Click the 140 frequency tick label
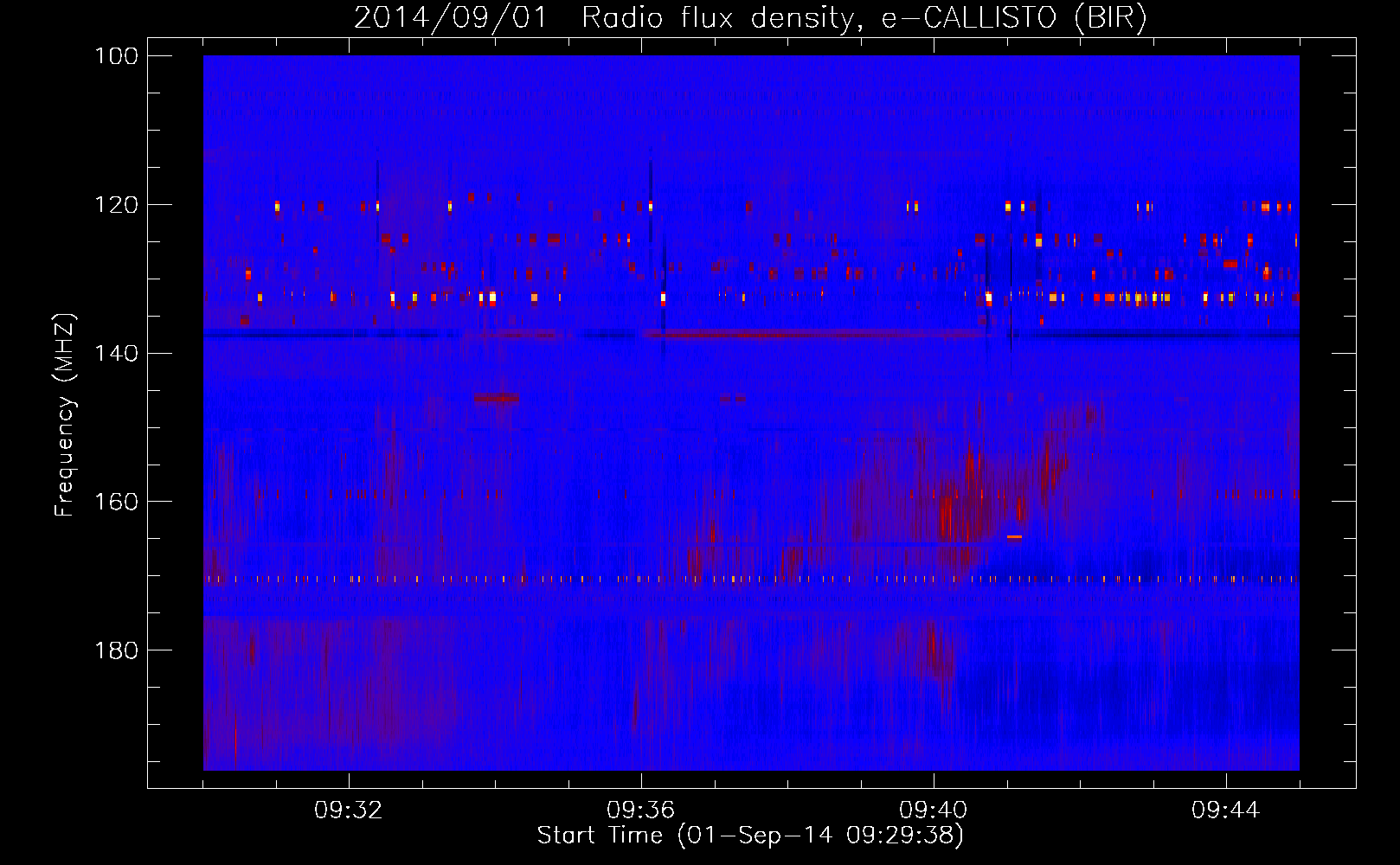The width and height of the screenshot is (1400, 865). click(x=117, y=354)
